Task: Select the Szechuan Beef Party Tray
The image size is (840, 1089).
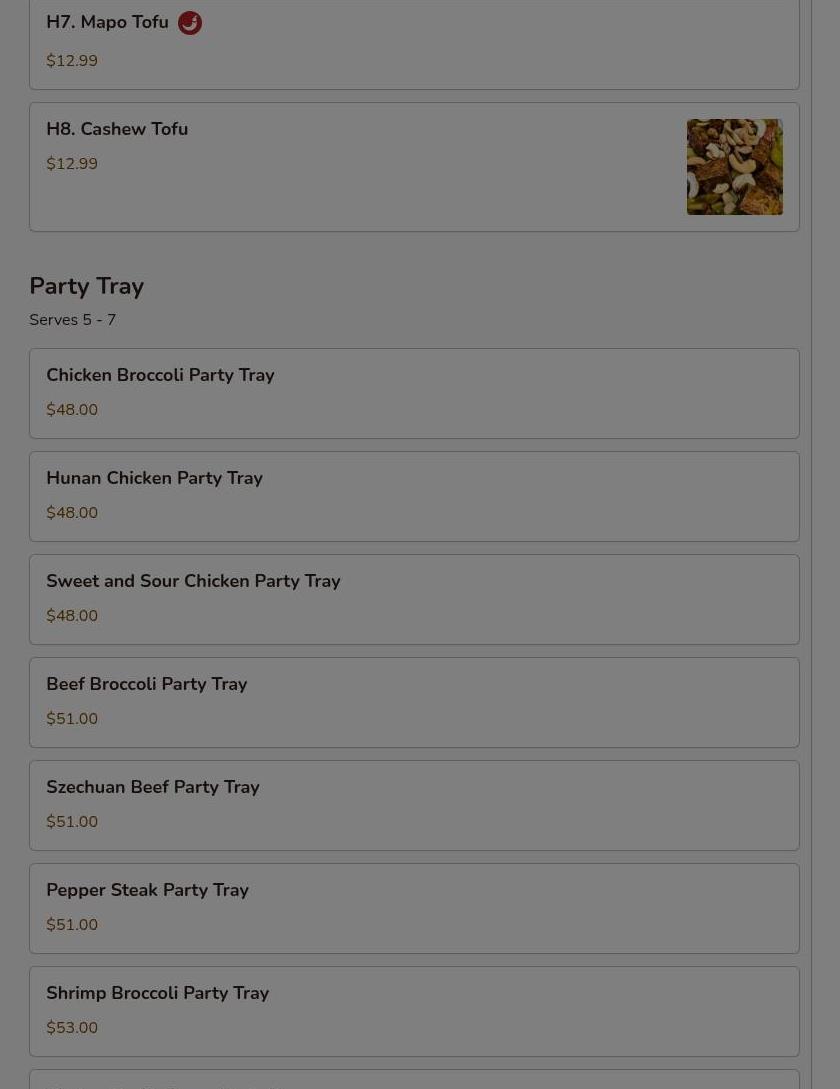Action: tap(152, 787)
